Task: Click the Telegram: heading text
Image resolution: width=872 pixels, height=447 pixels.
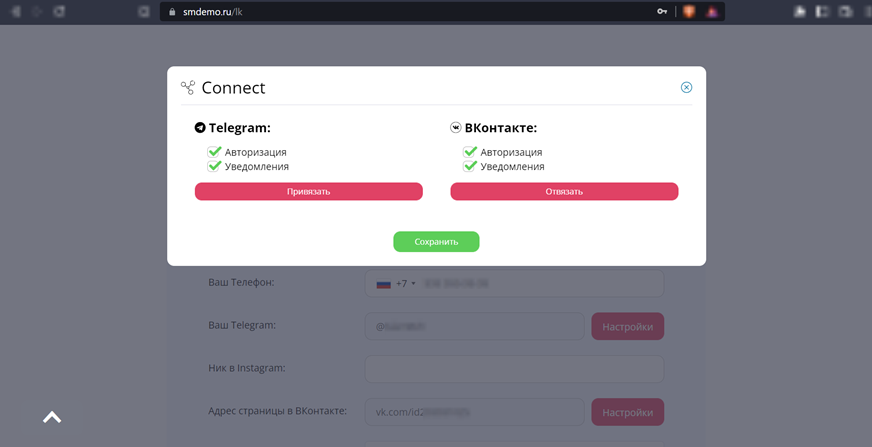Action: point(240,128)
